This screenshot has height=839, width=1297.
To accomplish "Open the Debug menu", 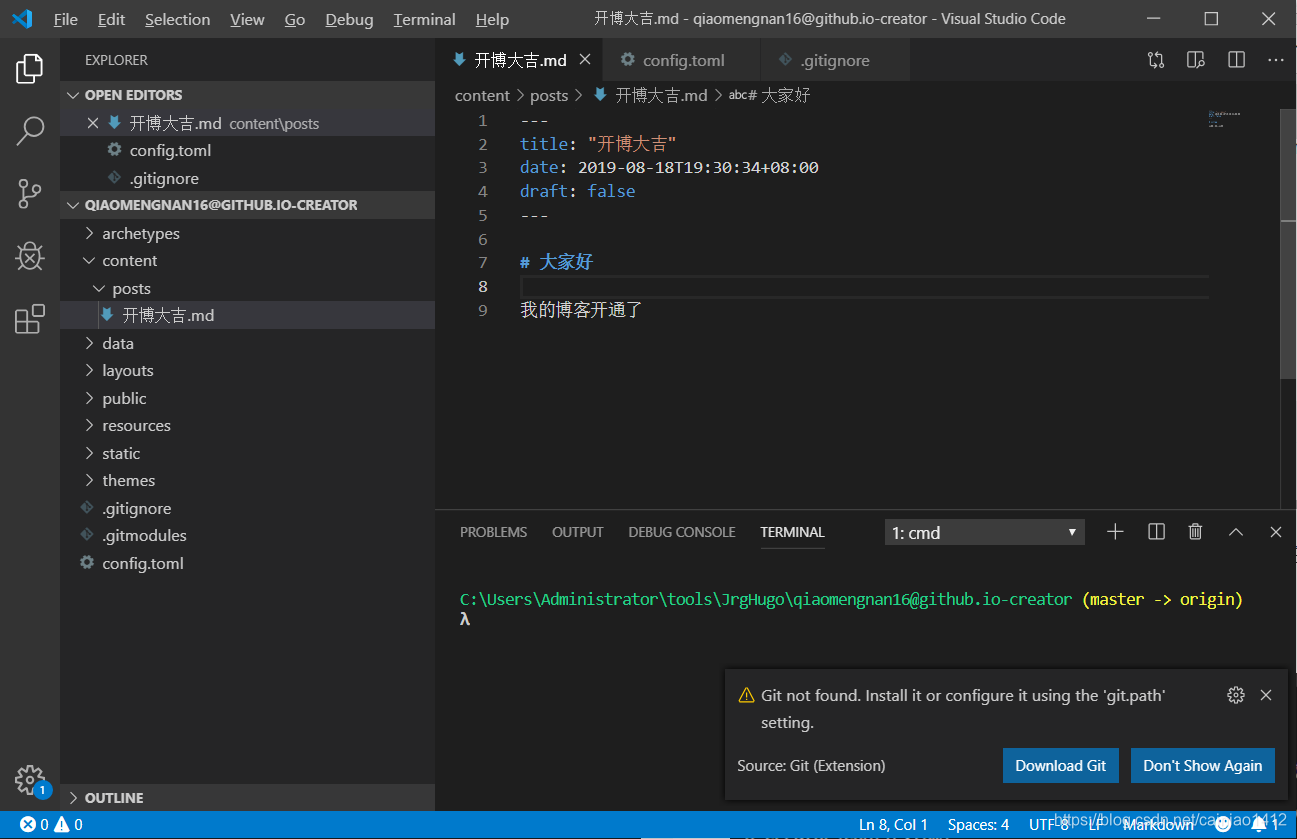I will [349, 19].
